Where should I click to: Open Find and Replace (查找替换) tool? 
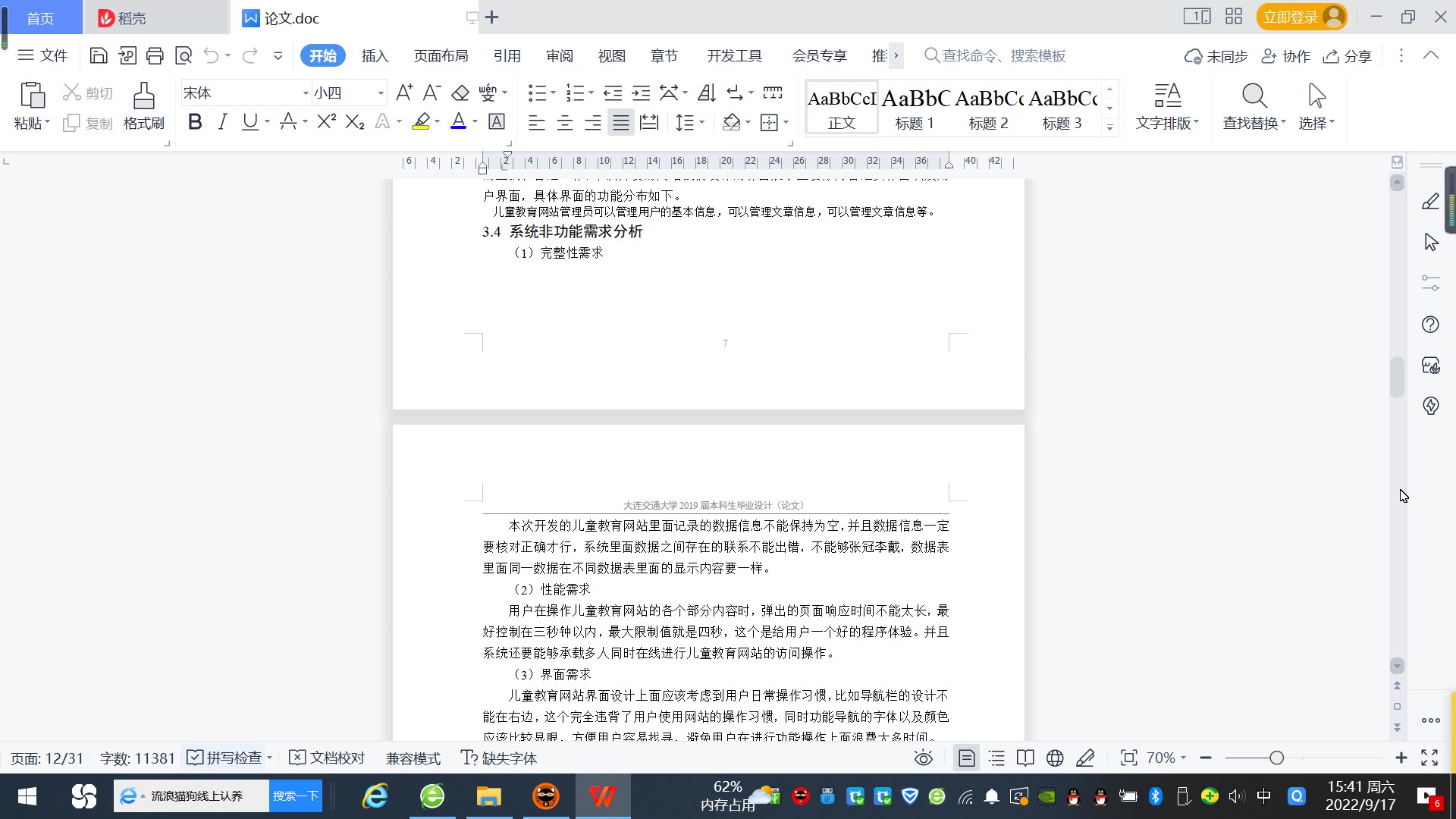click(1254, 105)
